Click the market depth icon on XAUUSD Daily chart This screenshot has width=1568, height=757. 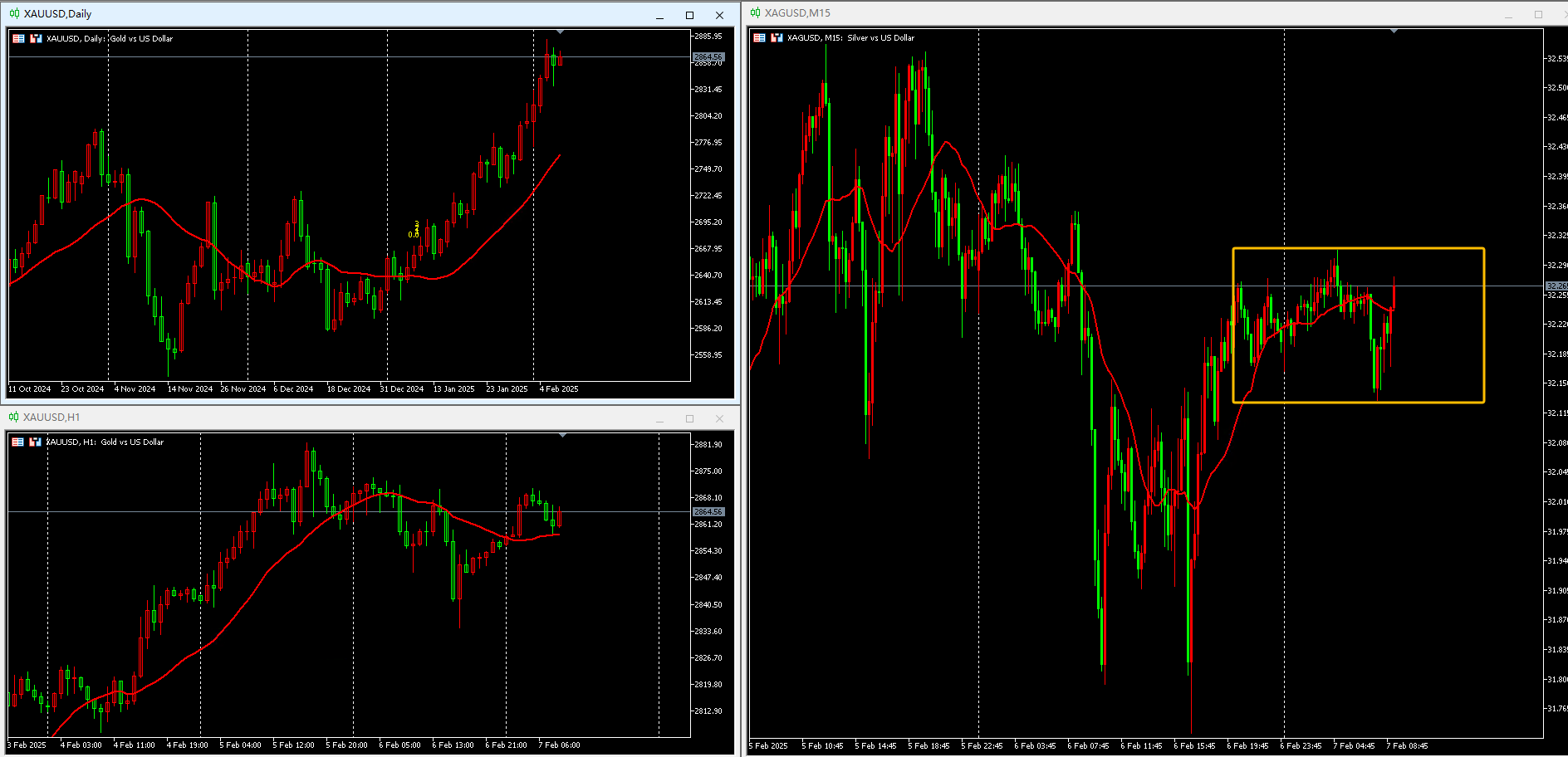pyautogui.click(x=36, y=38)
